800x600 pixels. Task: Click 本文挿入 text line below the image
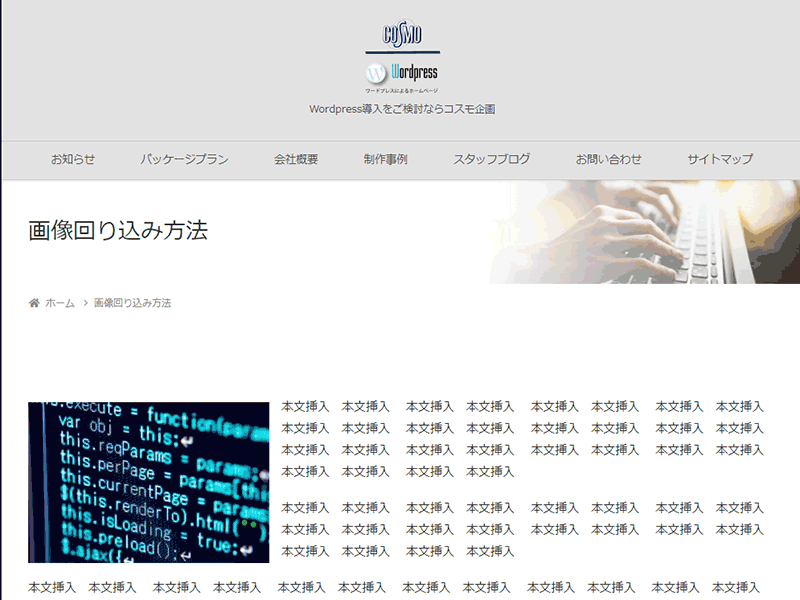tap(393, 587)
